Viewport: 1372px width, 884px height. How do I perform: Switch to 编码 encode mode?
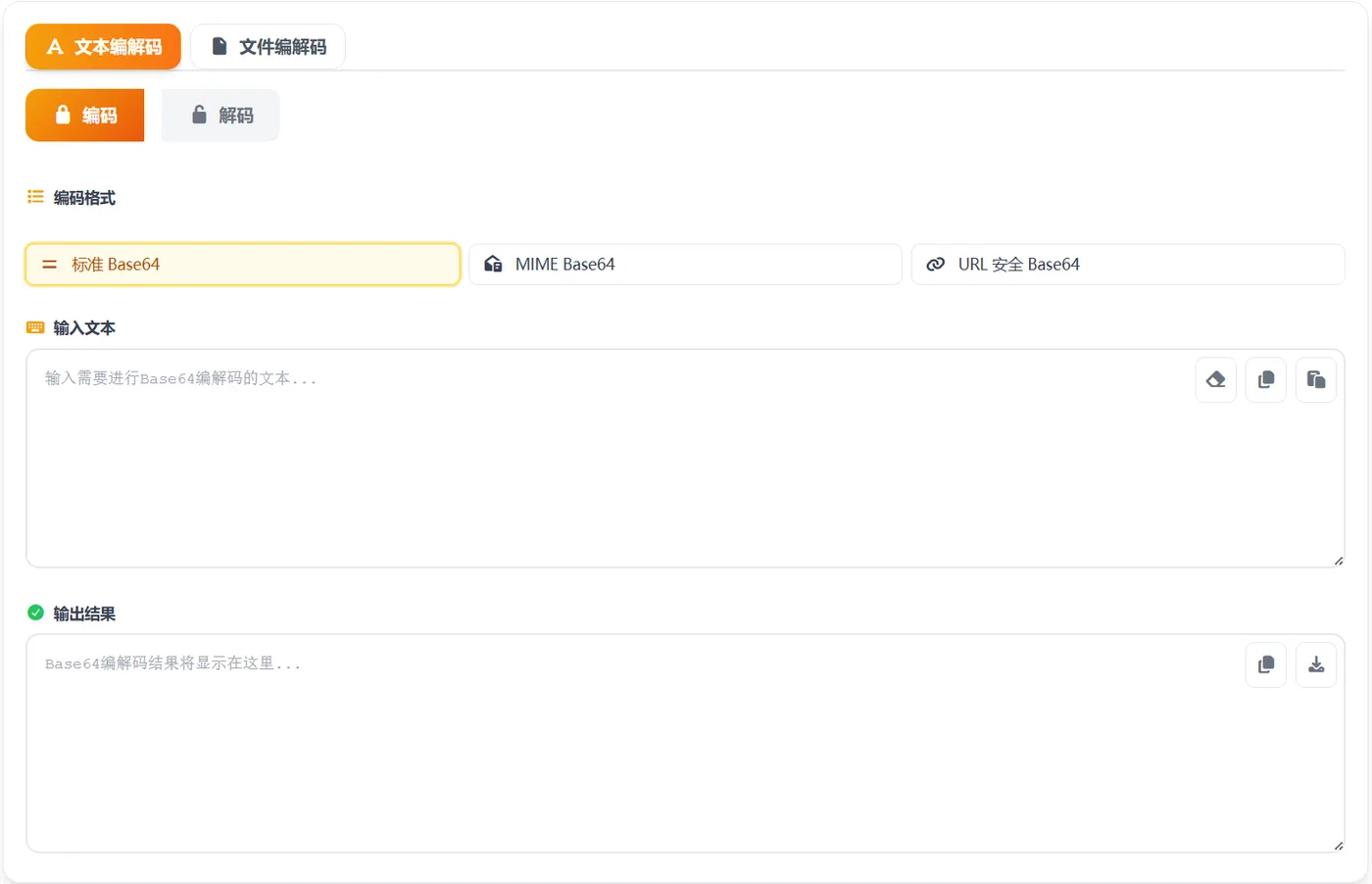click(85, 116)
